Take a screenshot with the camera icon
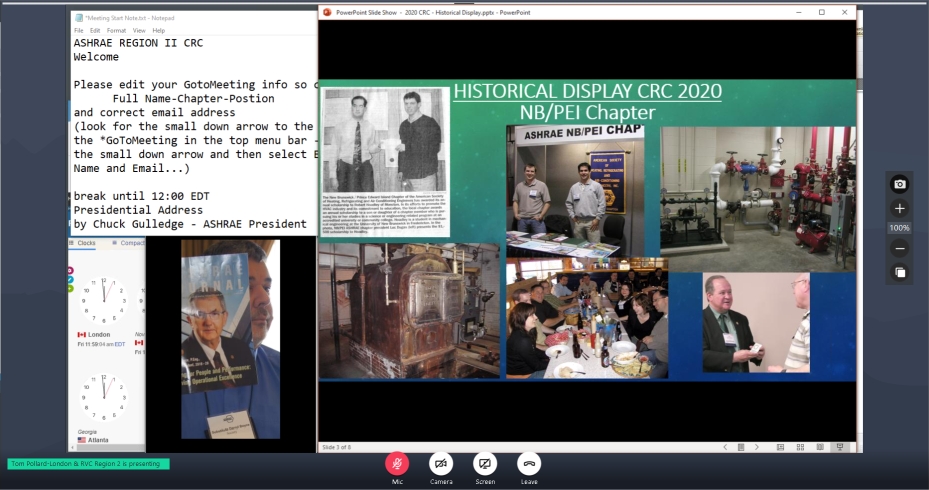 pyautogui.click(x=899, y=184)
